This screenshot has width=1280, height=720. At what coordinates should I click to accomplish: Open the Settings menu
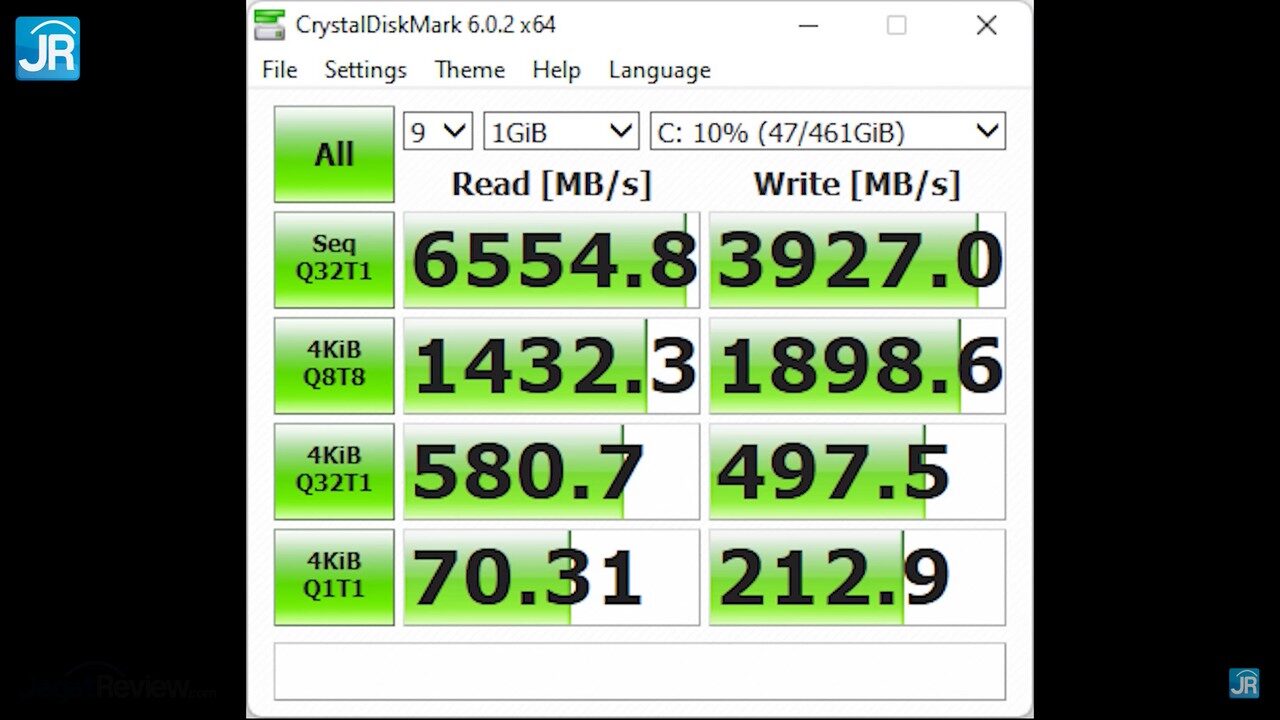tap(365, 70)
